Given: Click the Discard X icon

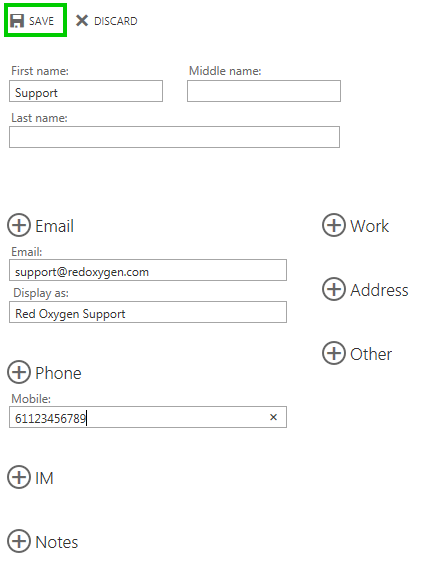Looking at the screenshot, I should tap(82, 21).
